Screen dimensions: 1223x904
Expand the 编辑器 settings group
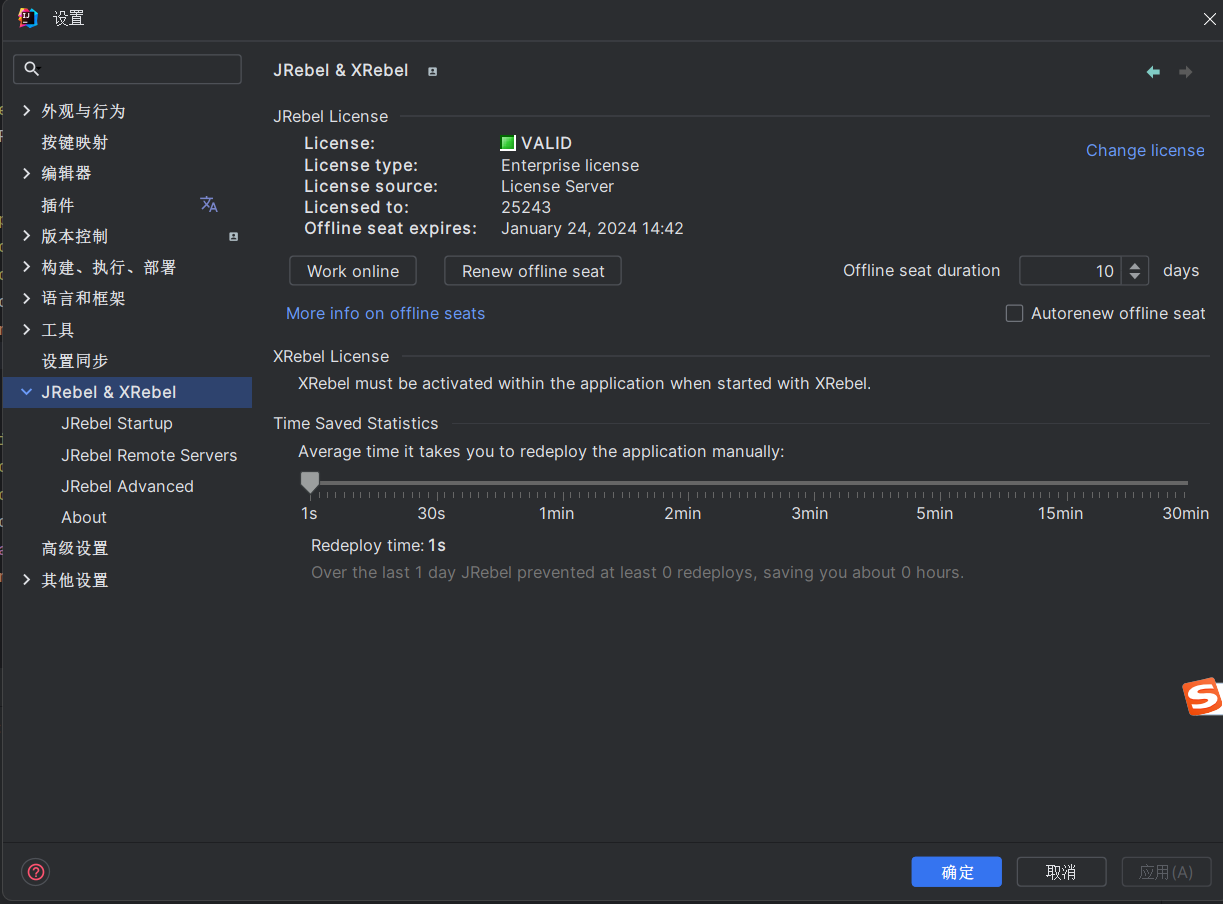[26, 173]
